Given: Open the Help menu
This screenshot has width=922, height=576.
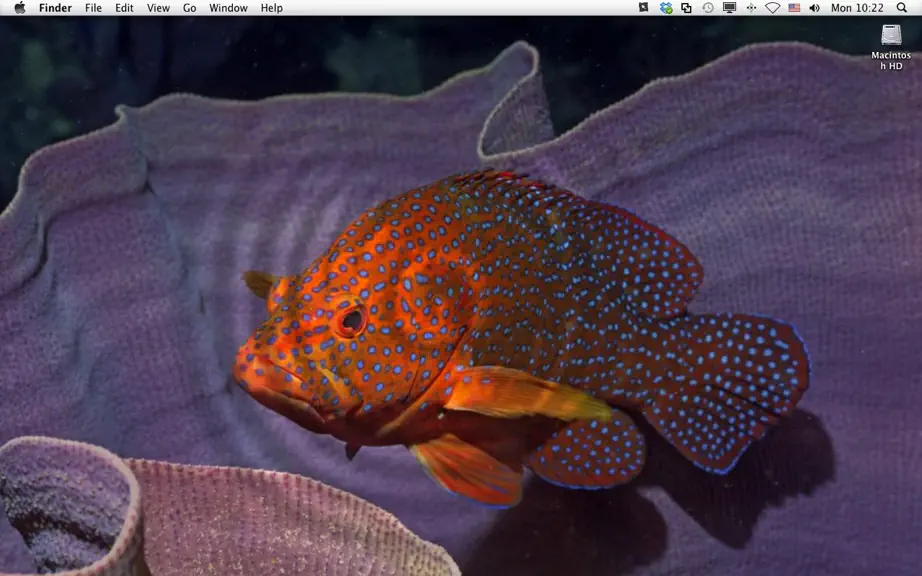Looking at the screenshot, I should coord(272,8).
